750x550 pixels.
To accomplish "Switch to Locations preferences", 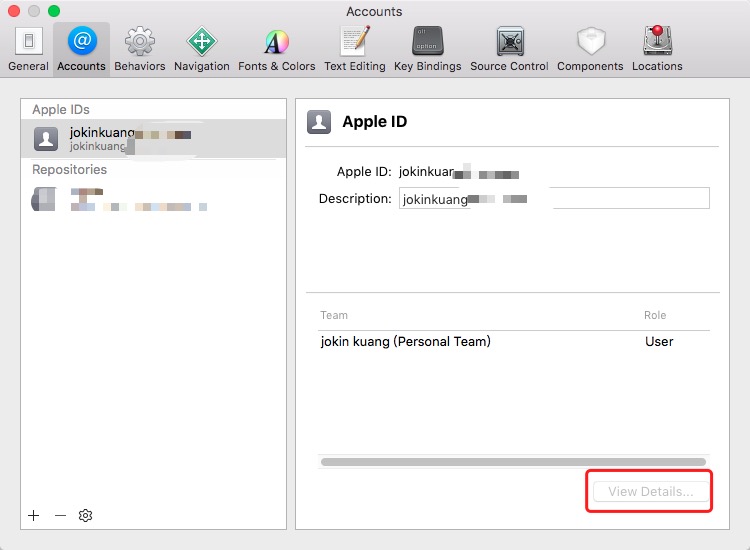I will (657, 49).
